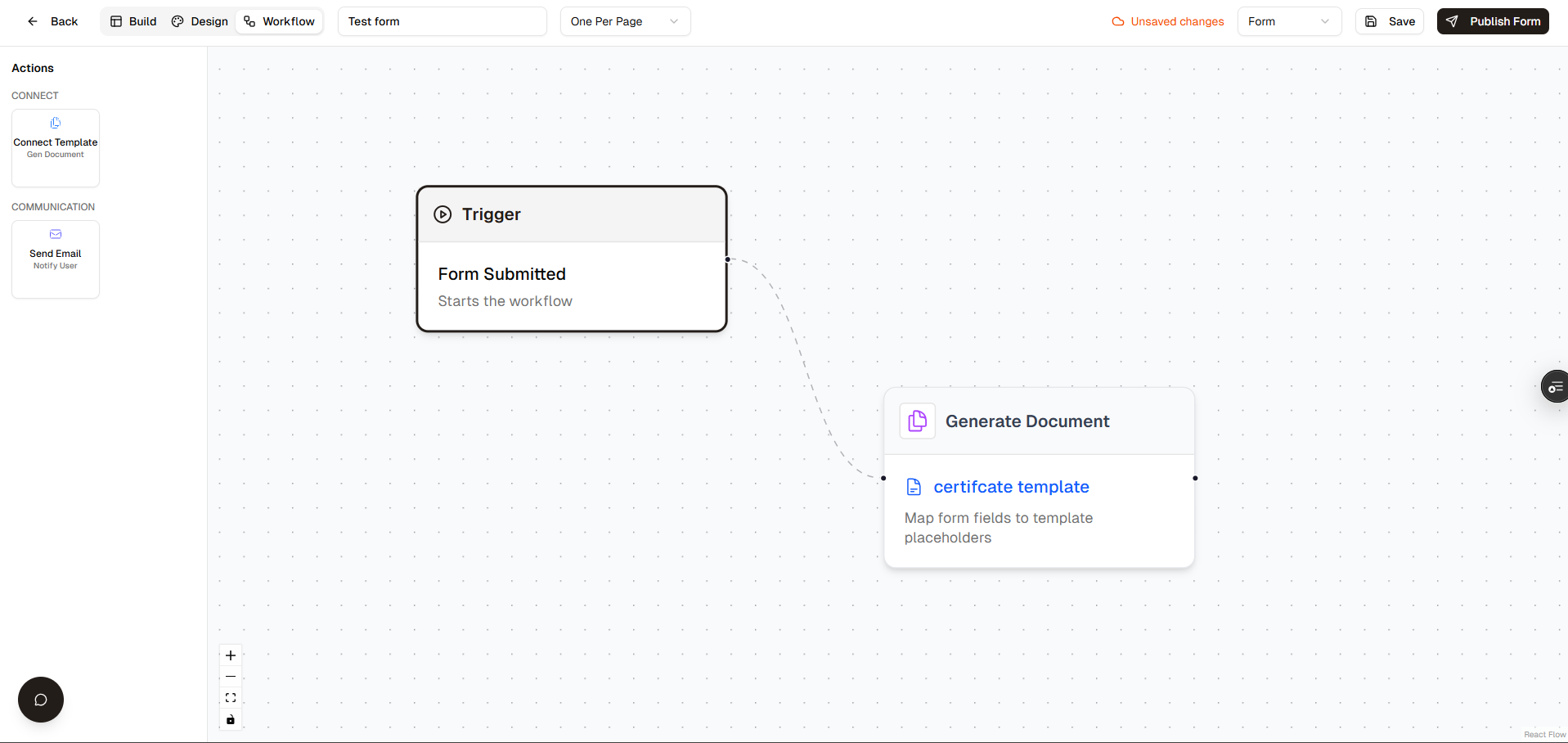1568x743 pixels.
Task: Open the One Per Page dropdown
Action: pos(625,21)
